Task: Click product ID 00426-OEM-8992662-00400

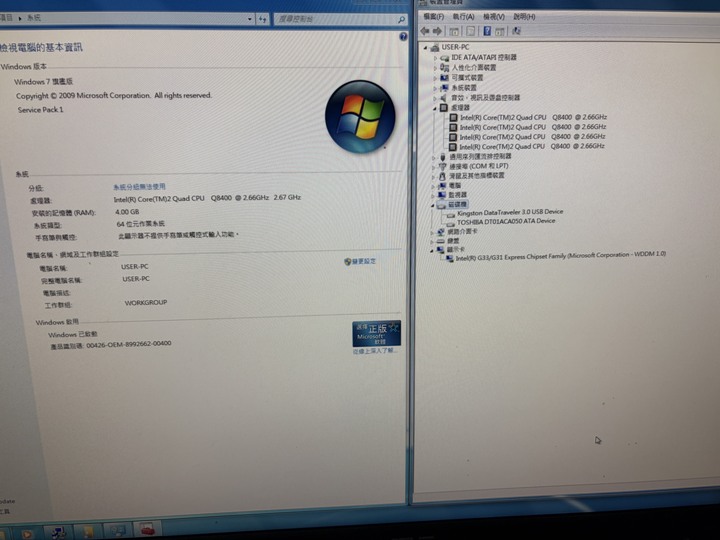Action: [129, 344]
